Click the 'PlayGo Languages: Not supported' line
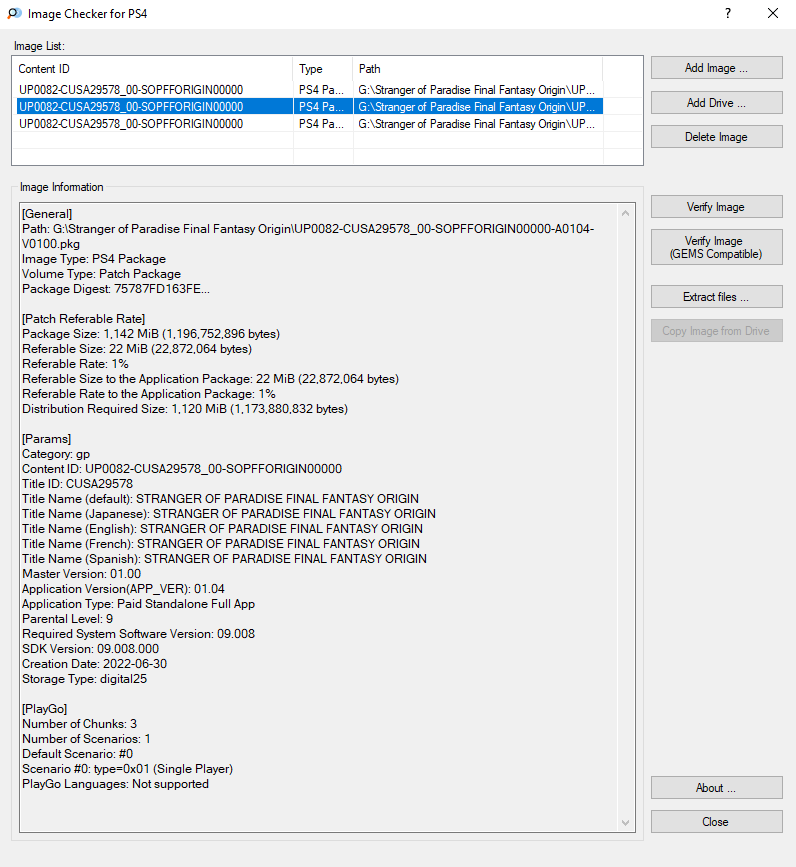 pos(116,784)
